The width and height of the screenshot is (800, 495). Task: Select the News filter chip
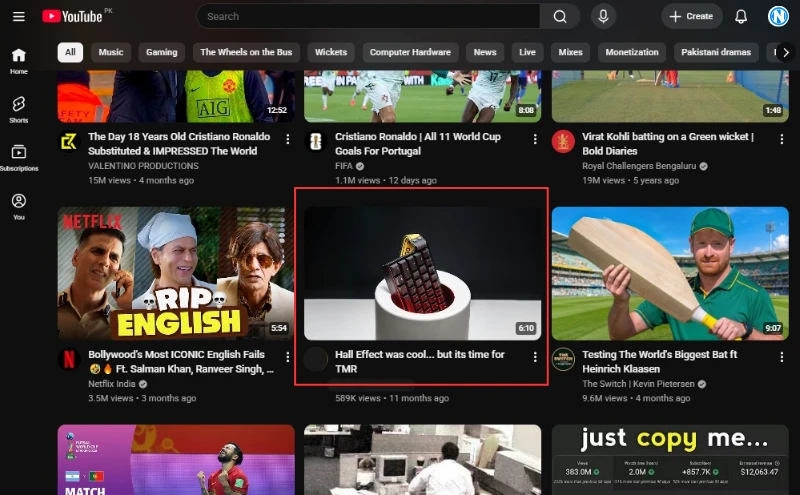[x=485, y=52]
